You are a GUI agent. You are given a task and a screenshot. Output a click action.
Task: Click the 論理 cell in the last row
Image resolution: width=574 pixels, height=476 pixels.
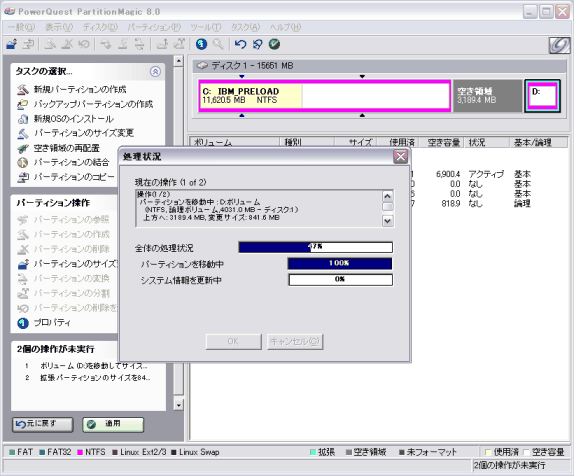point(522,204)
